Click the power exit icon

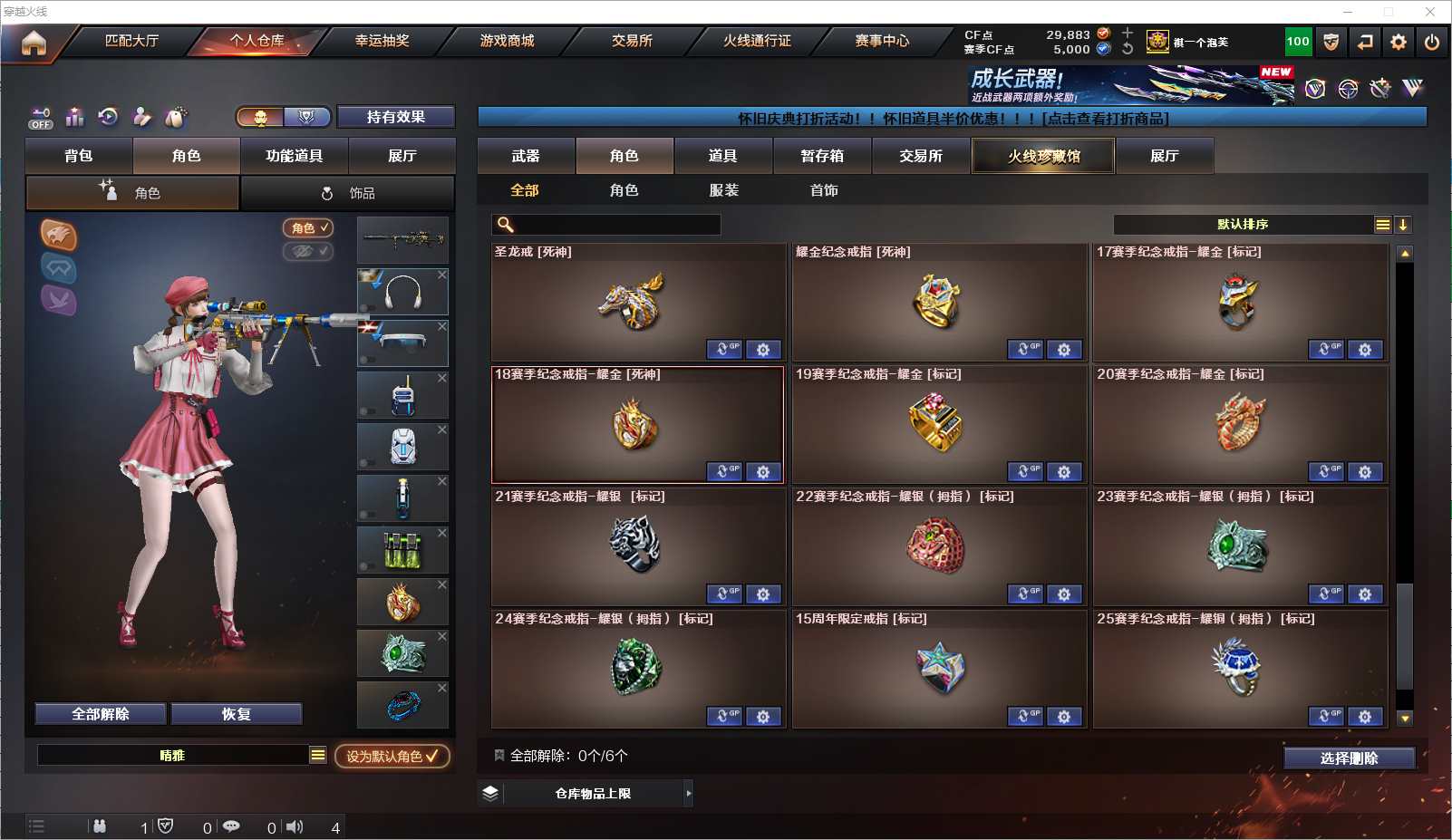click(x=1432, y=42)
